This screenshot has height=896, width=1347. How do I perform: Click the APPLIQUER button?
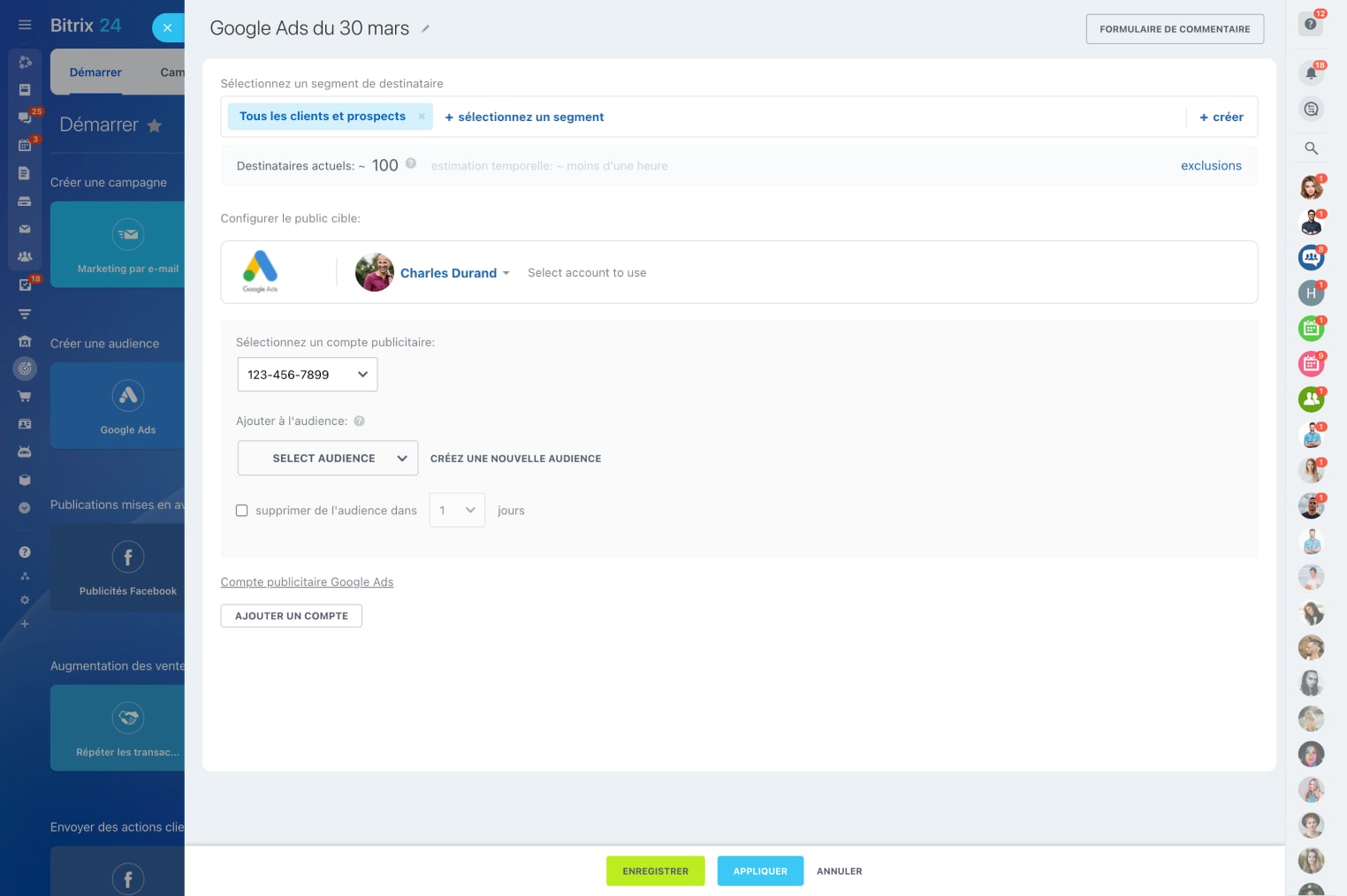[x=760, y=871]
